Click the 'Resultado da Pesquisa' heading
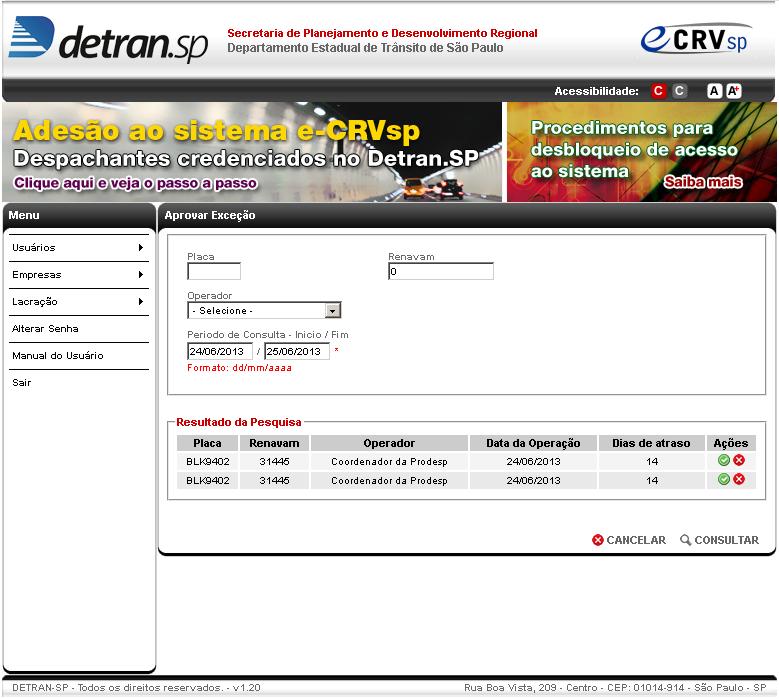This screenshot has width=779, height=699. pyautogui.click(x=238, y=422)
